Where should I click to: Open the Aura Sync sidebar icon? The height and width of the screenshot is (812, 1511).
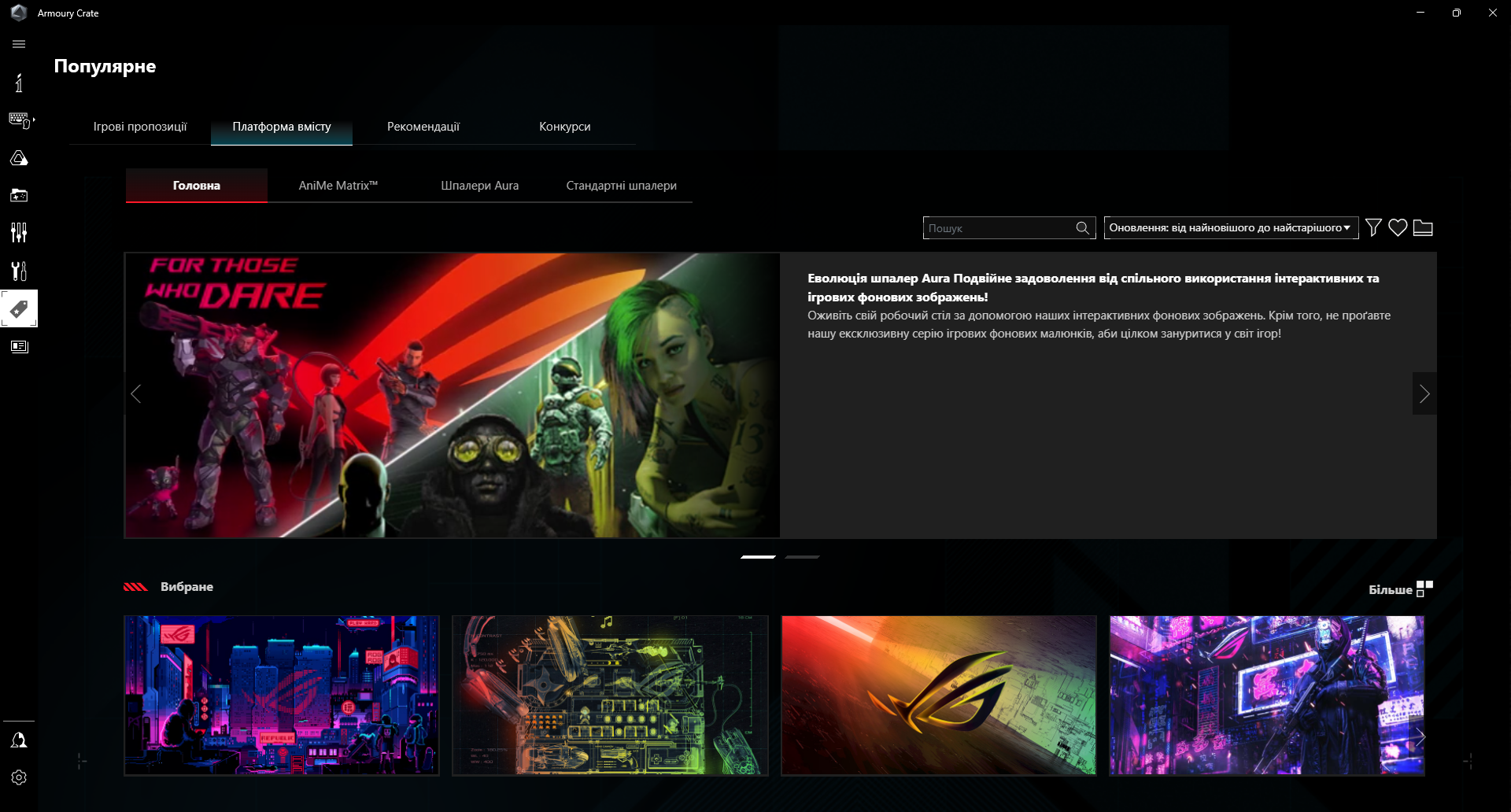click(19, 158)
